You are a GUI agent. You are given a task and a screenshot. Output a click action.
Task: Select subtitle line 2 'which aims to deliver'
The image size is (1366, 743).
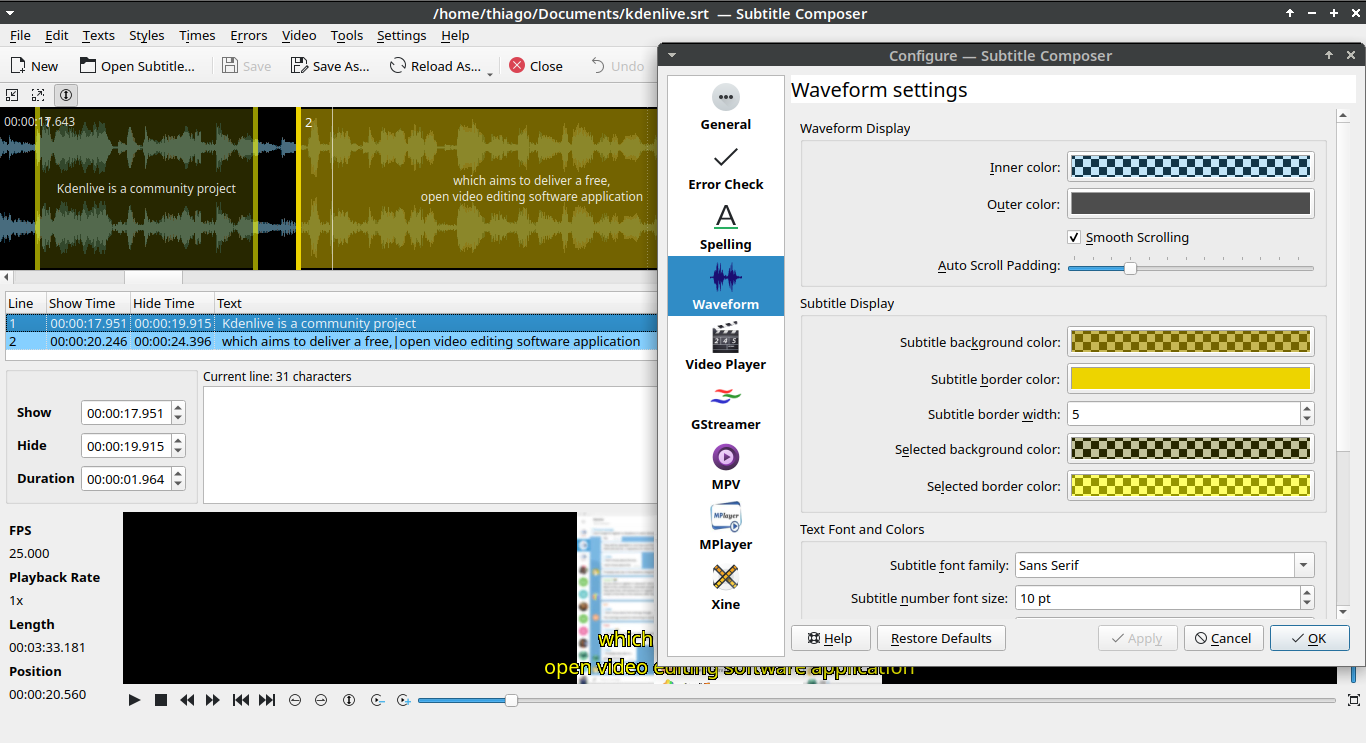tap(332, 341)
